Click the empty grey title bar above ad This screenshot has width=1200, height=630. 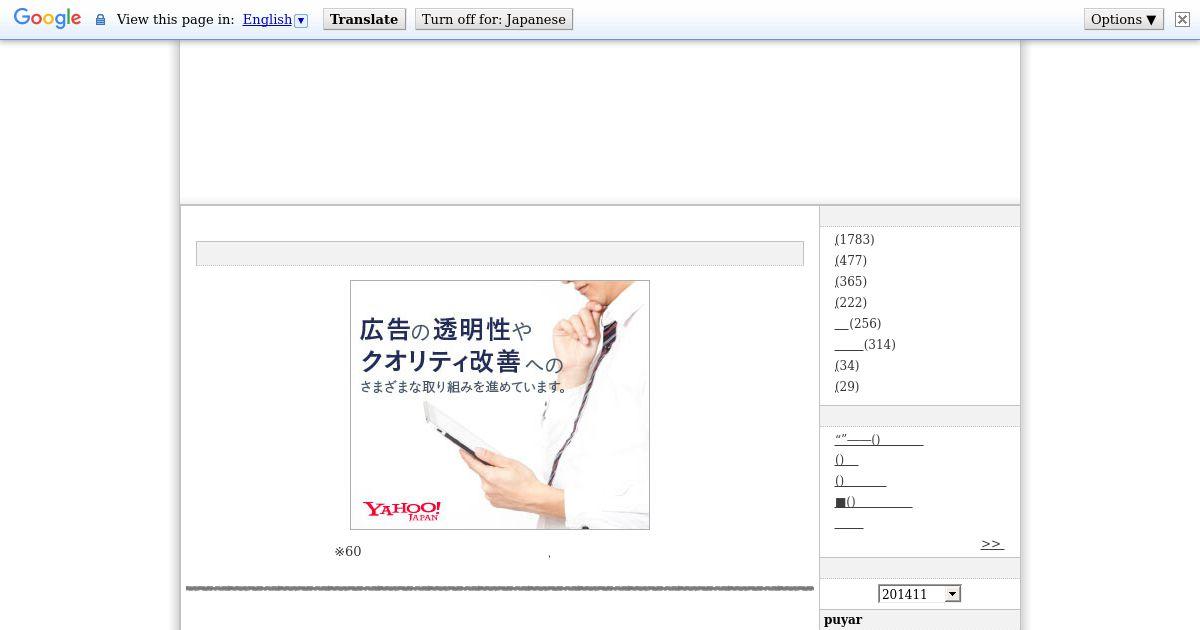pos(500,253)
